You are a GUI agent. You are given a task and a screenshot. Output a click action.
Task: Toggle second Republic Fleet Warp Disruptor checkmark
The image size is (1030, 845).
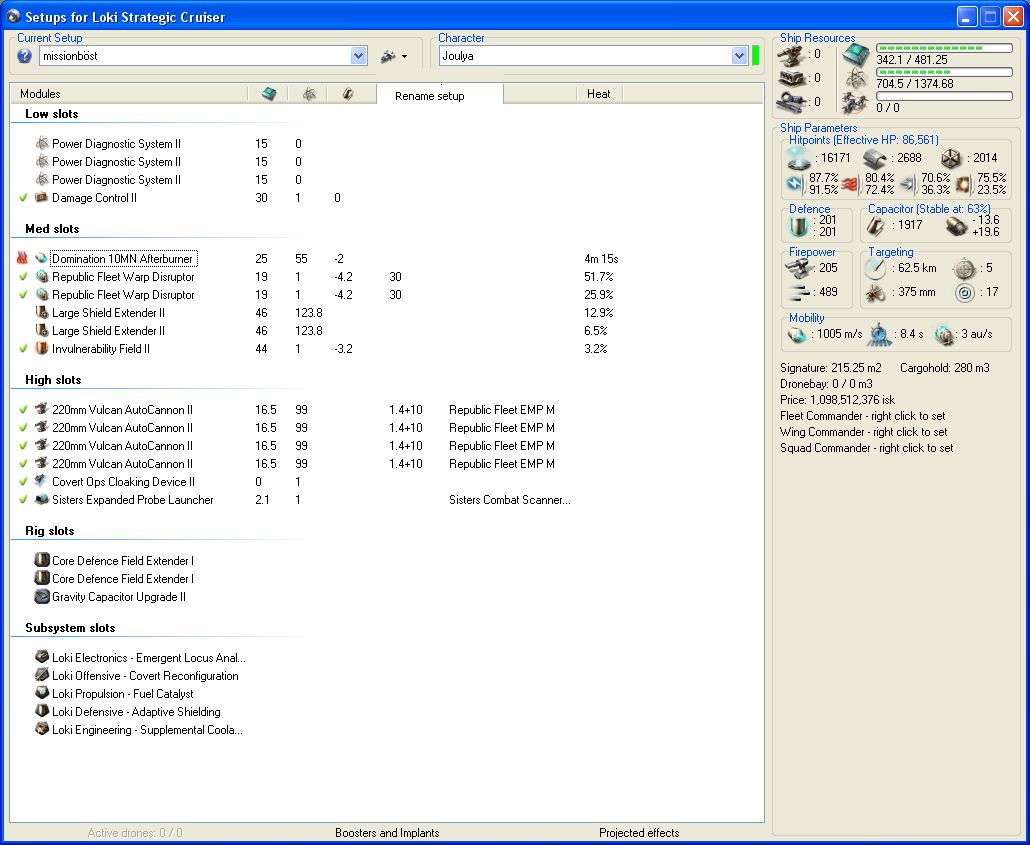(x=24, y=294)
